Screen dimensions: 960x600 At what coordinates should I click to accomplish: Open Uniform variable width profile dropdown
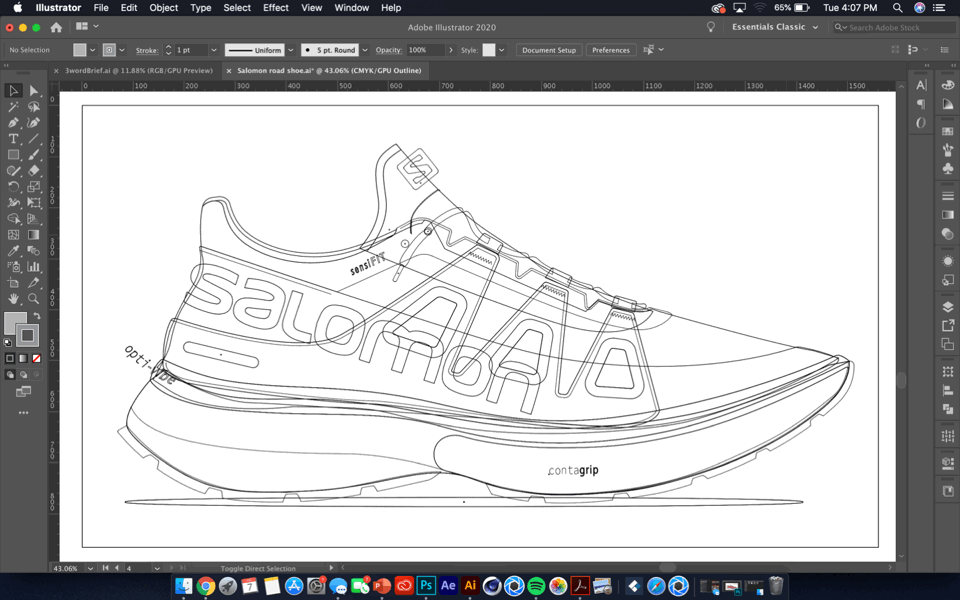click(291, 50)
